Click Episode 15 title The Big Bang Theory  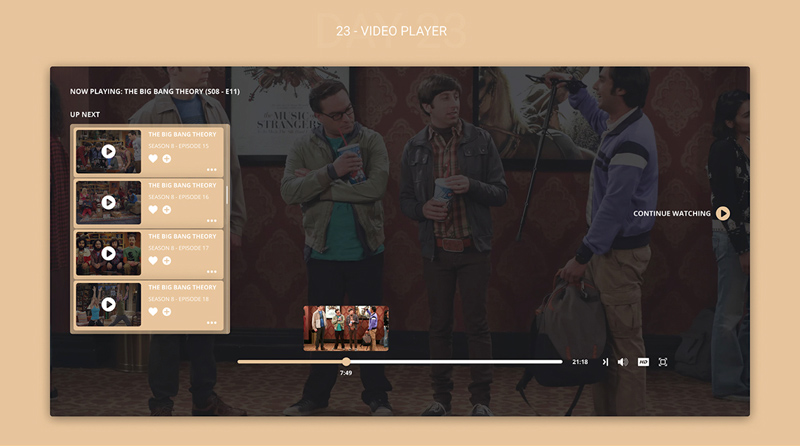click(182, 134)
